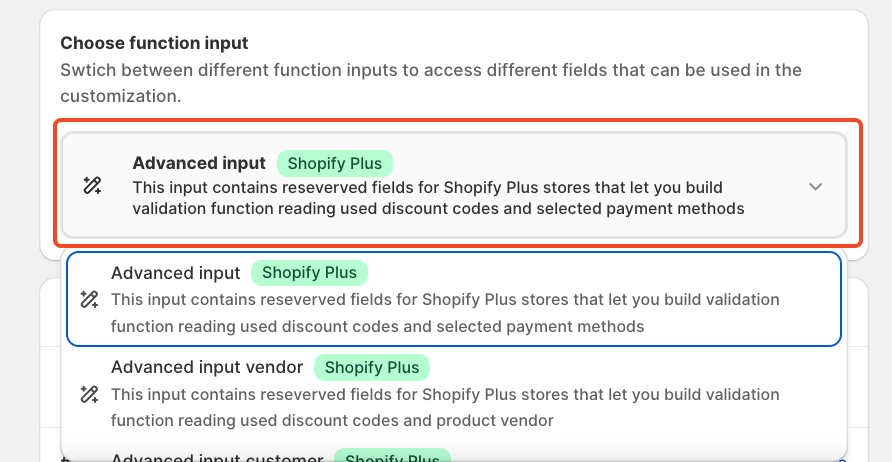892x462 pixels.
Task: Click the Shopify Plus badge on the Advanced input option
Action: pyautogui.click(x=309, y=273)
